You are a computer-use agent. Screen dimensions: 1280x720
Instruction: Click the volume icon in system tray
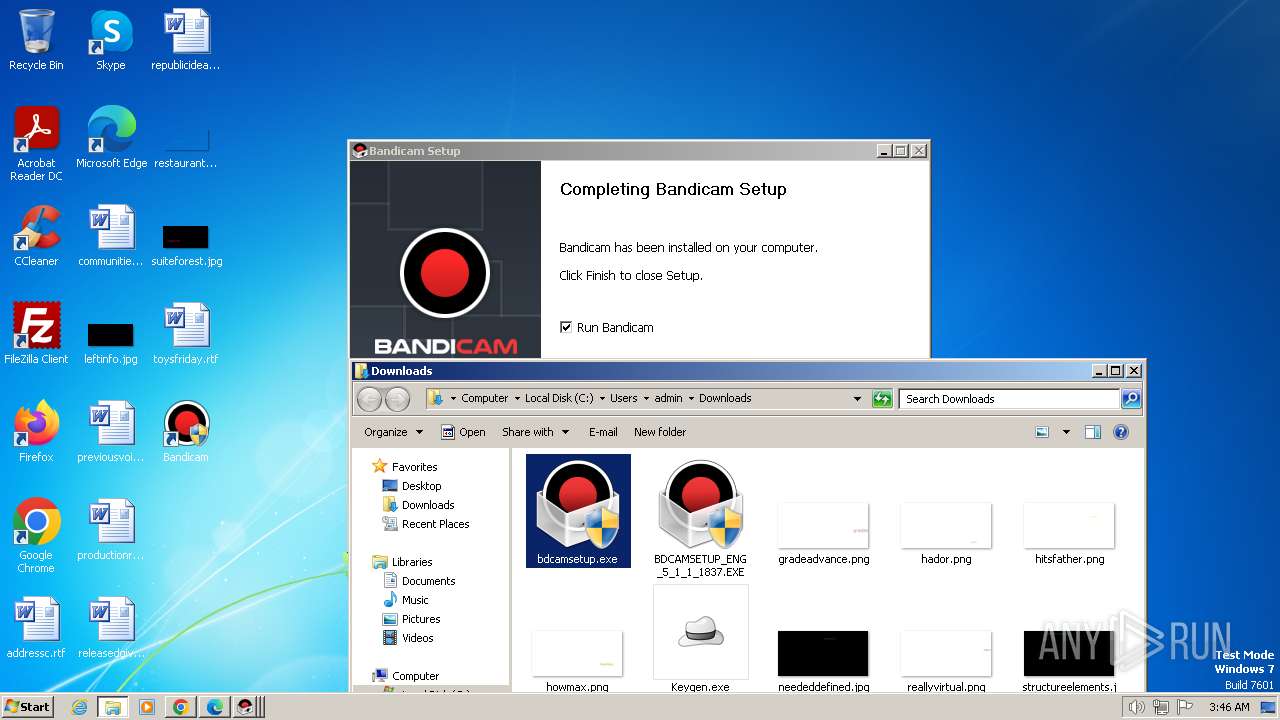(x=1136, y=707)
